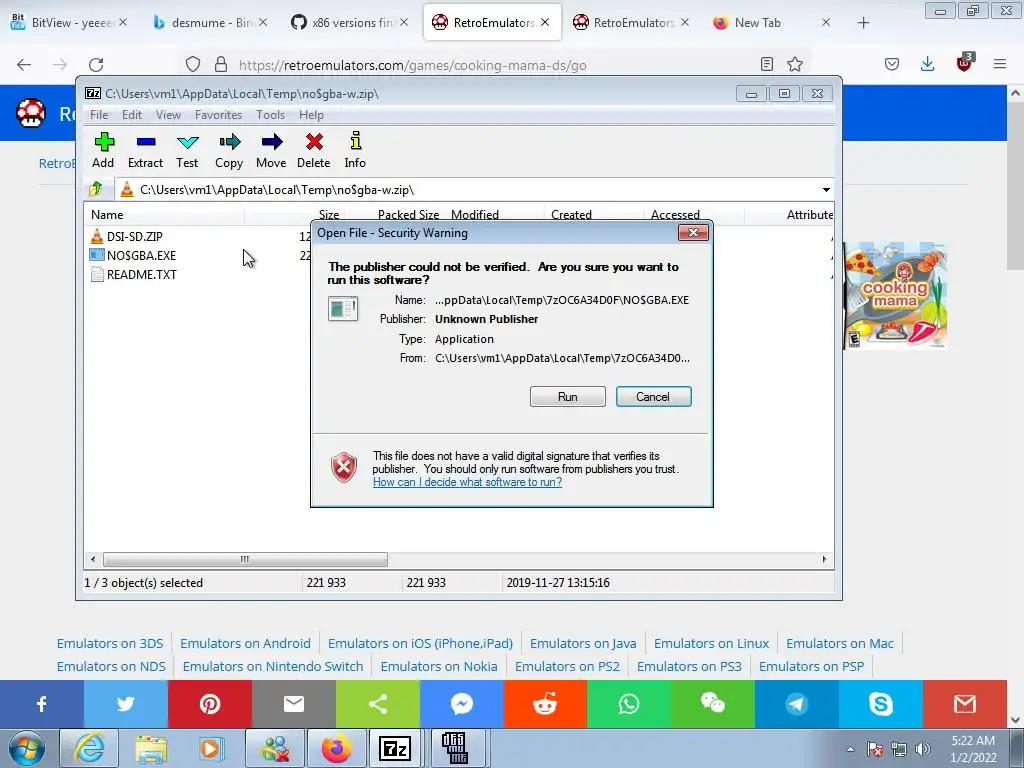
Task: Click the 7-Zip taskbar button
Action: click(395, 748)
